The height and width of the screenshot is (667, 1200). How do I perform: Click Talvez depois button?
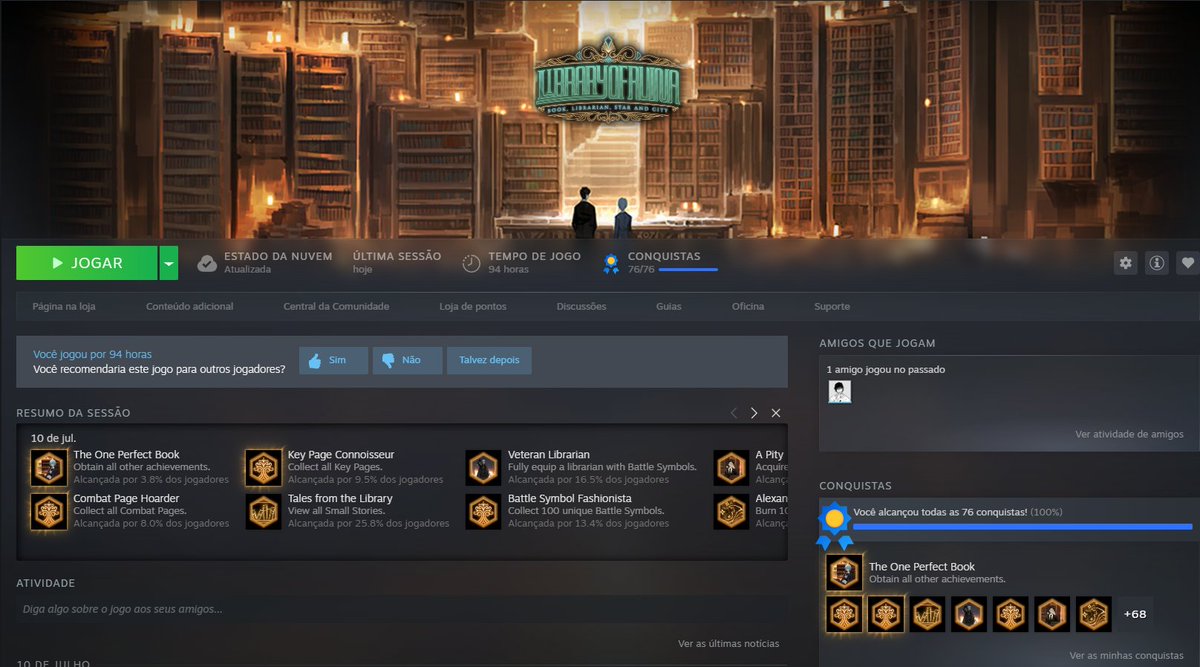489,360
